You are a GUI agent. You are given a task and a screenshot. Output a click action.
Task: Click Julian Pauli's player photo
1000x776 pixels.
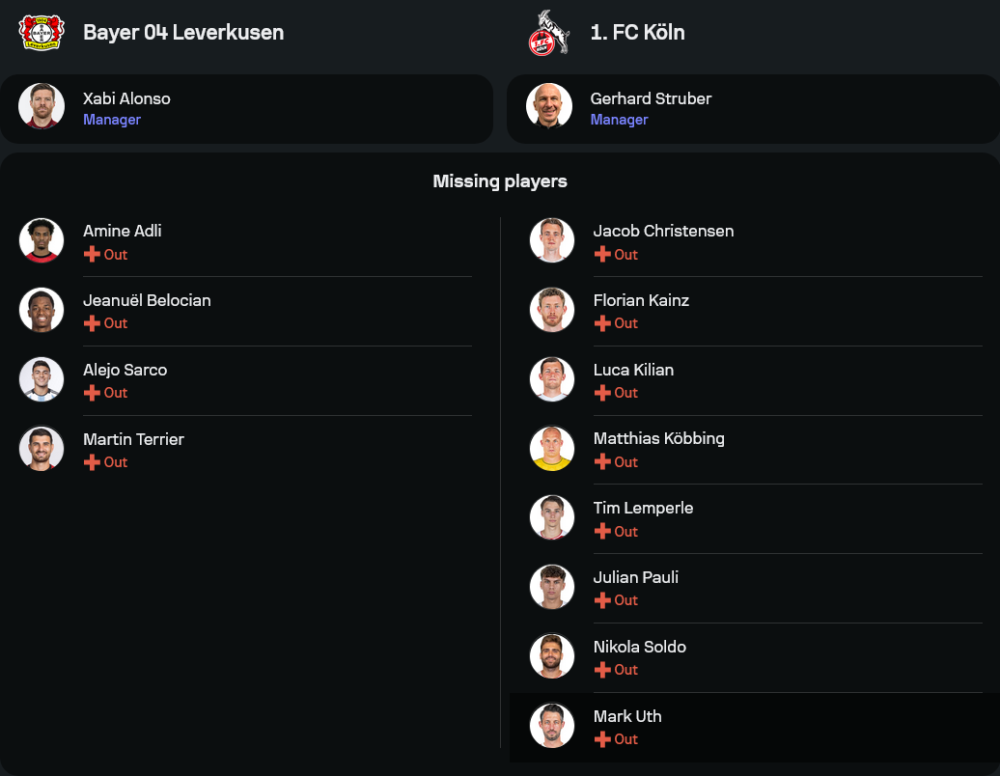(552, 587)
